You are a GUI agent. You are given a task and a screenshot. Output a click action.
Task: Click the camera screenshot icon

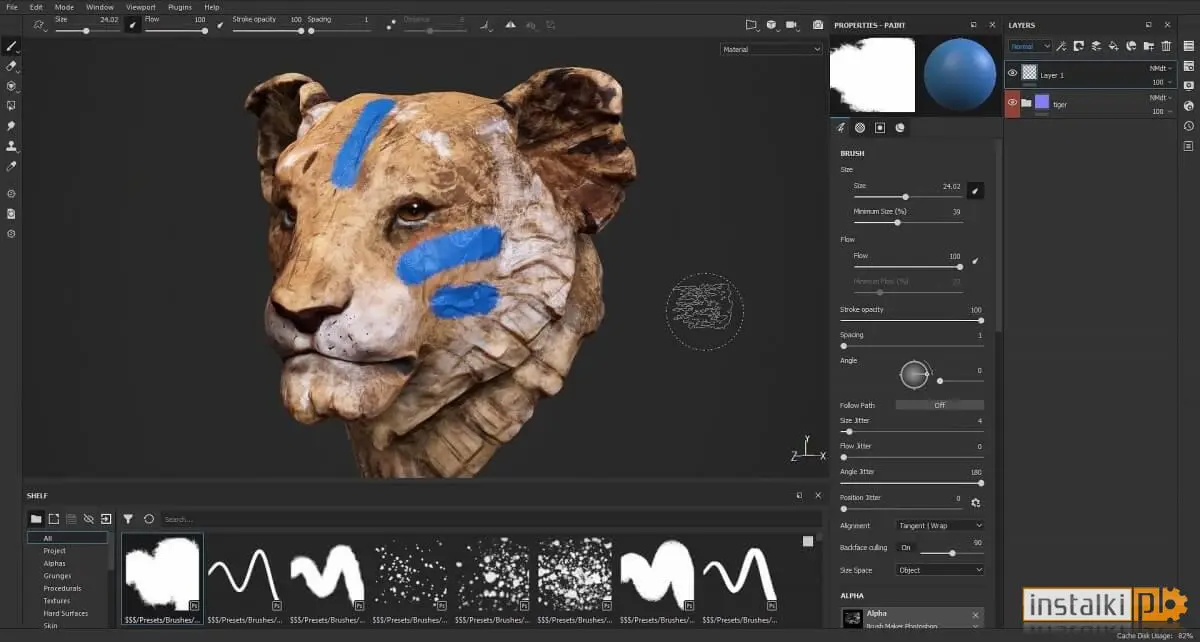click(818, 24)
